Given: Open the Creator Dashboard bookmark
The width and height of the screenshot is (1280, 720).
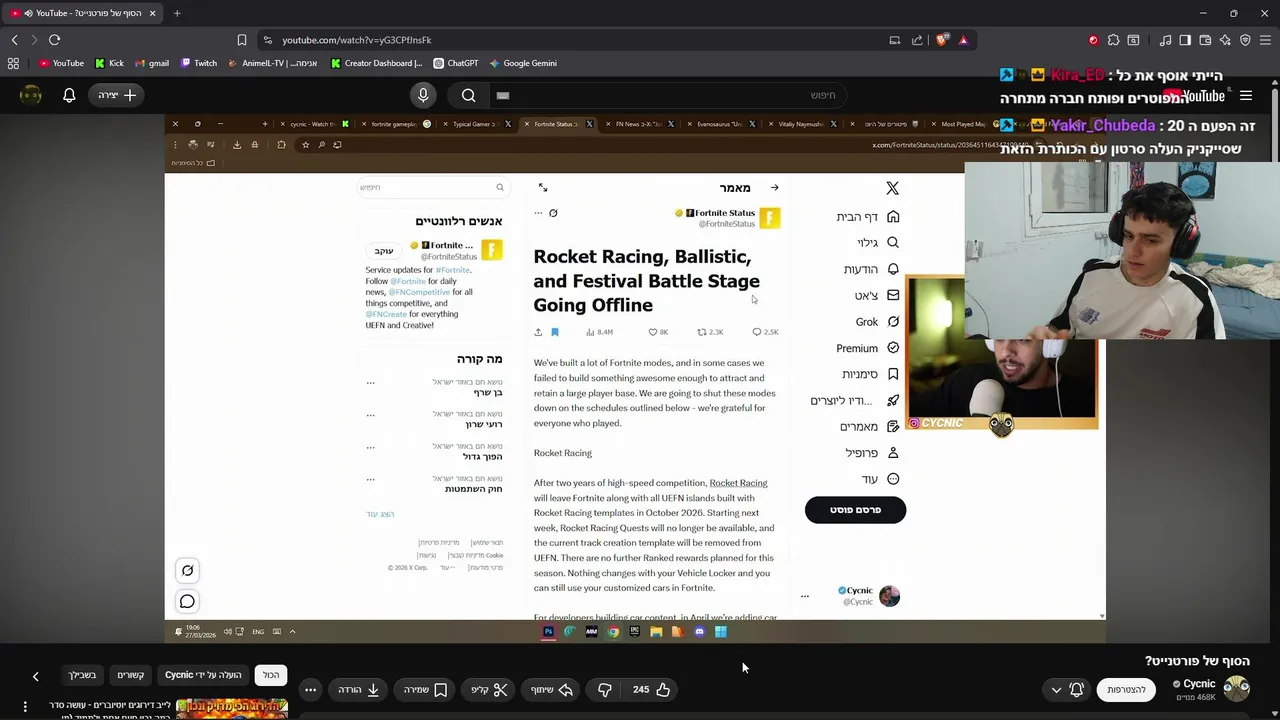Looking at the screenshot, I should coord(376,63).
